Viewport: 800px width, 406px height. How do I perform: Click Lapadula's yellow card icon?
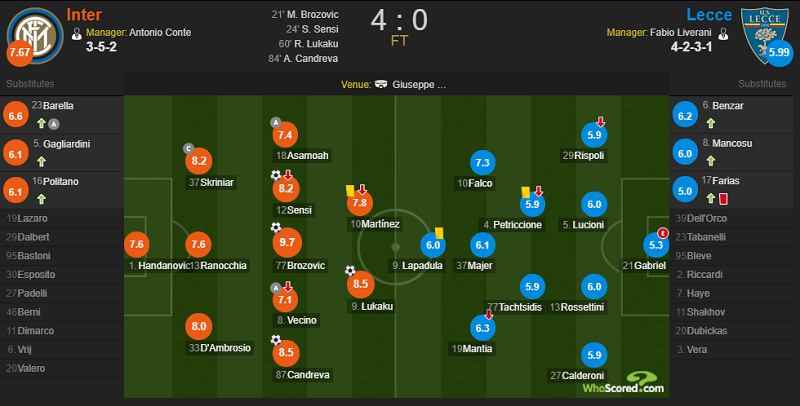[439, 233]
